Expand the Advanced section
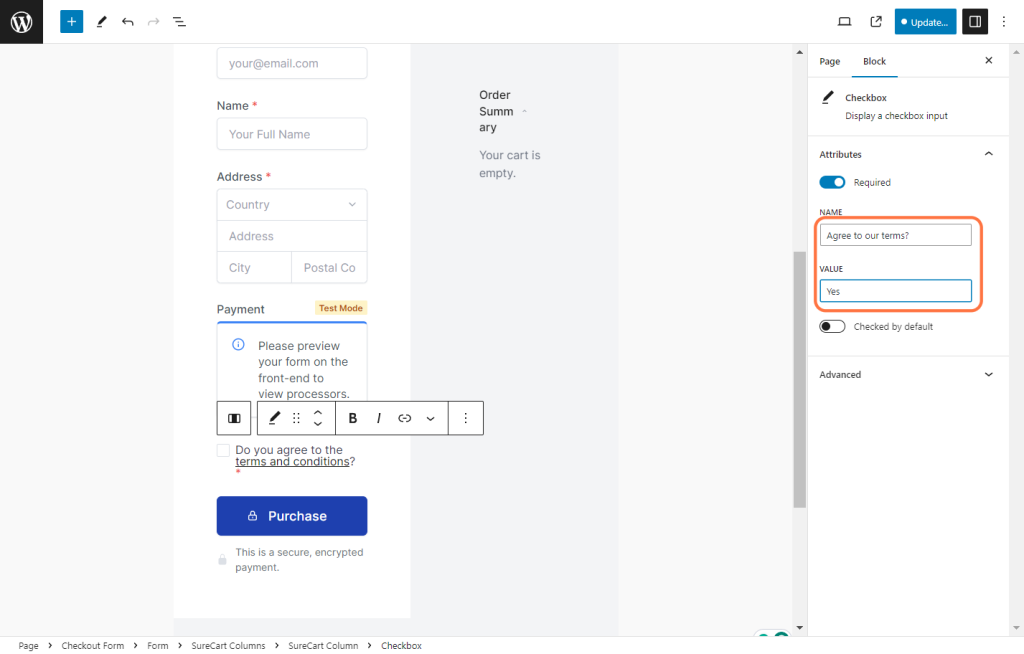 click(x=988, y=374)
